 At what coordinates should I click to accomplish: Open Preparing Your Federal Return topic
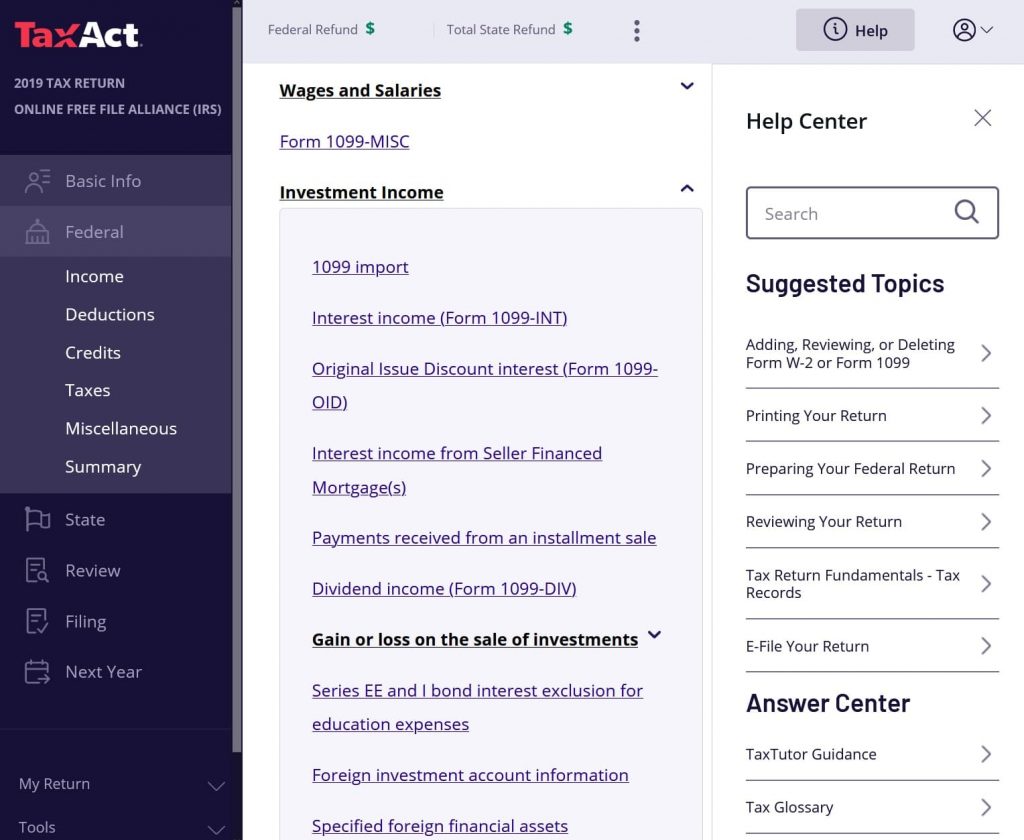(872, 468)
